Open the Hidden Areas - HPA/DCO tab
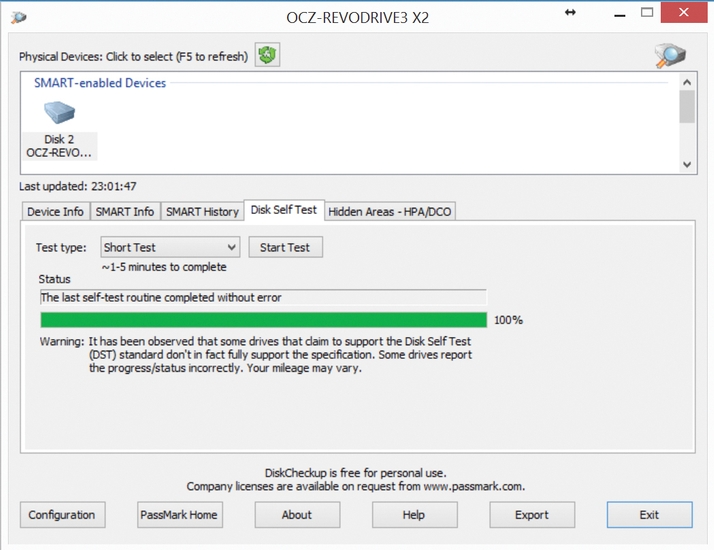 pyautogui.click(x=390, y=212)
